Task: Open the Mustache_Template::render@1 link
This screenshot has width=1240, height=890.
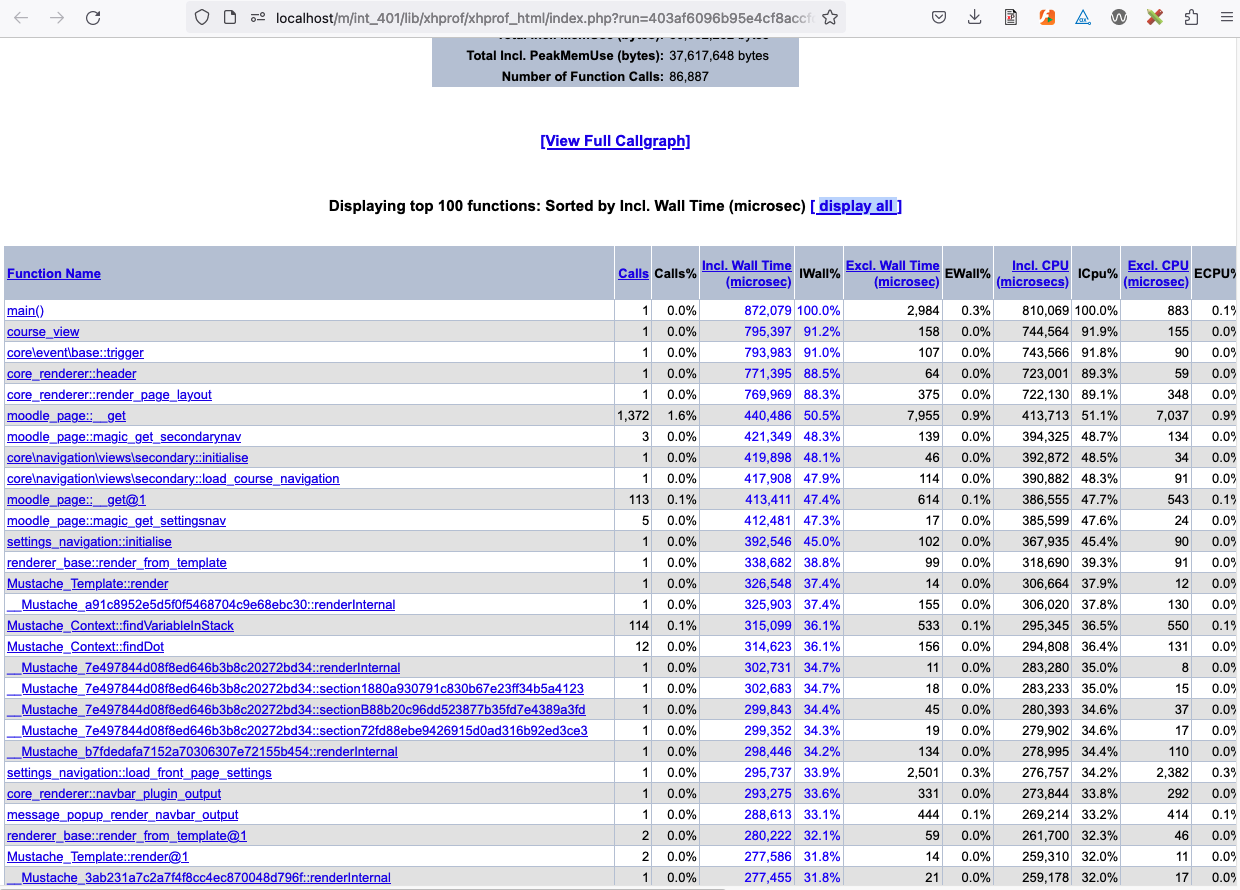Action: [98, 857]
